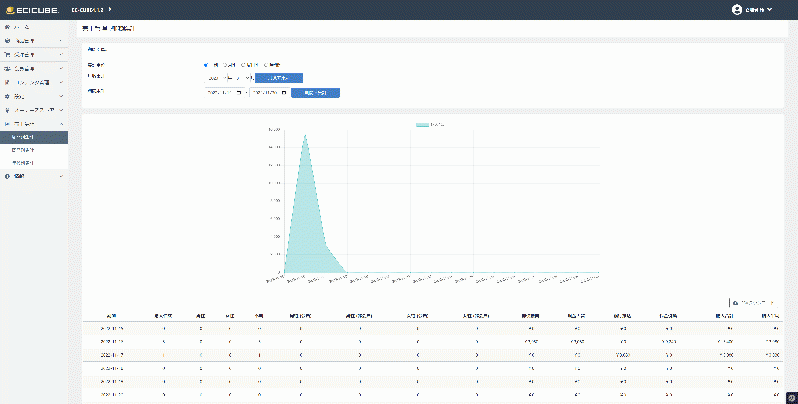Click the members people icon in sidebar
798x404 pixels.
(7, 68)
